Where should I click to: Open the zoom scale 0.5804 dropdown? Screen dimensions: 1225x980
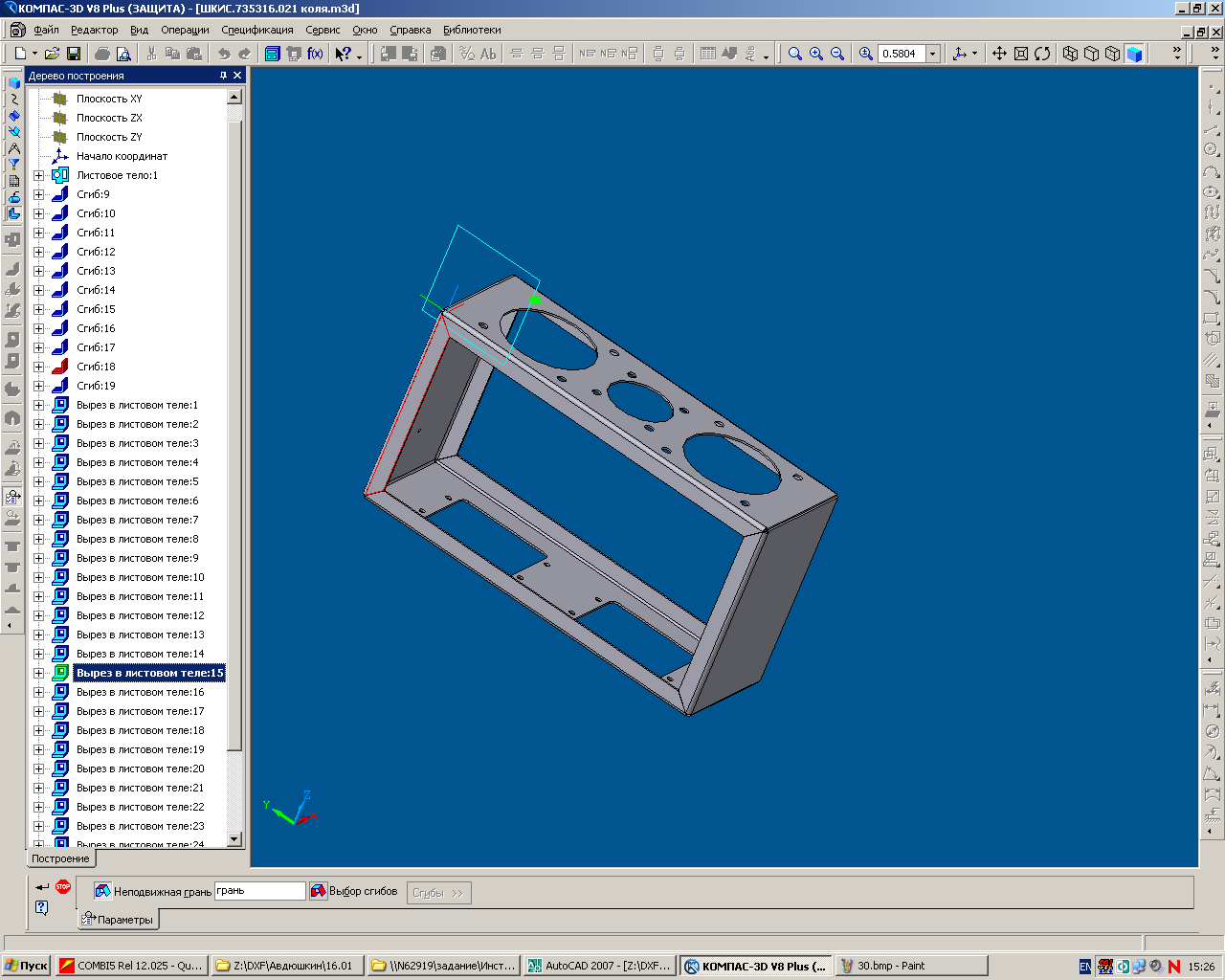(x=932, y=54)
